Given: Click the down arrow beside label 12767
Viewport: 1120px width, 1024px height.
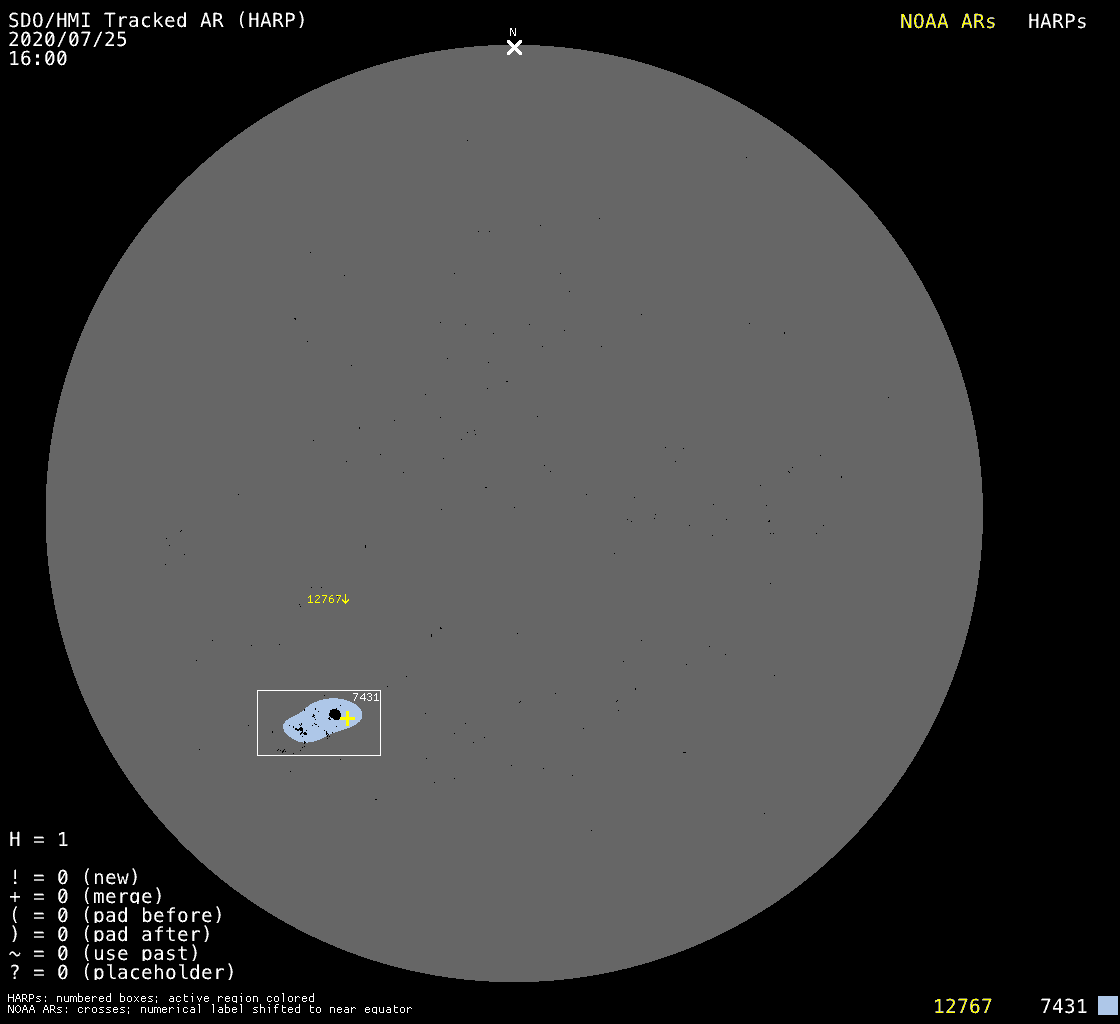Looking at the screenshot, I should (346, 599).
